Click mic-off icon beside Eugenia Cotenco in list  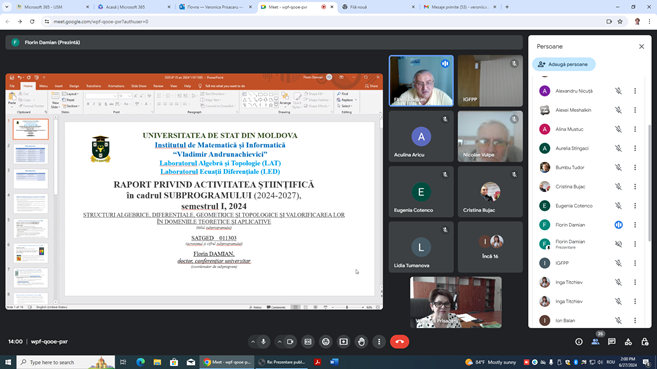[x=618, y=206]
